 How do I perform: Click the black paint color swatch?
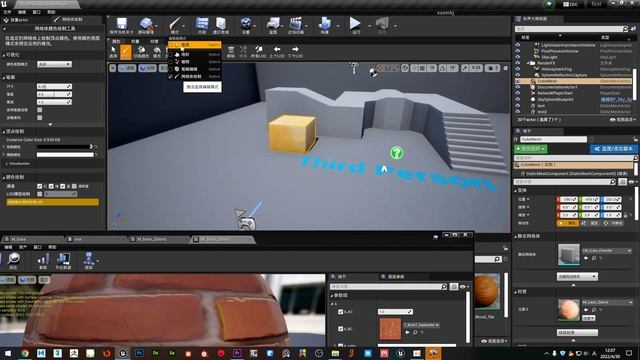[65, 147]
